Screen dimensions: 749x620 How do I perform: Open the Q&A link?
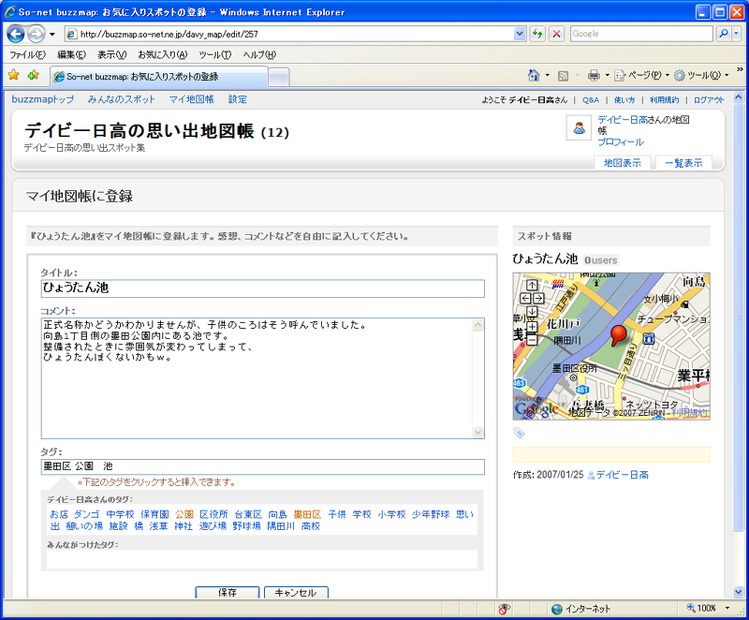(x=590, y=100)
